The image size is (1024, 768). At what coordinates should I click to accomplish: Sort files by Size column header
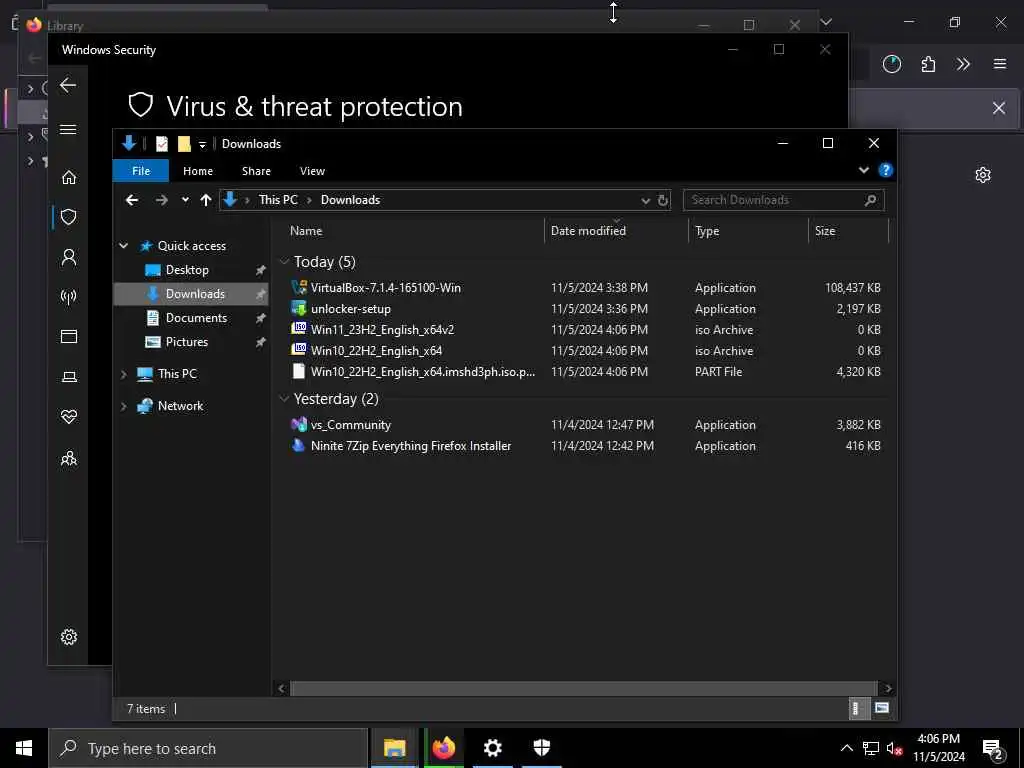tap(848, 231)
